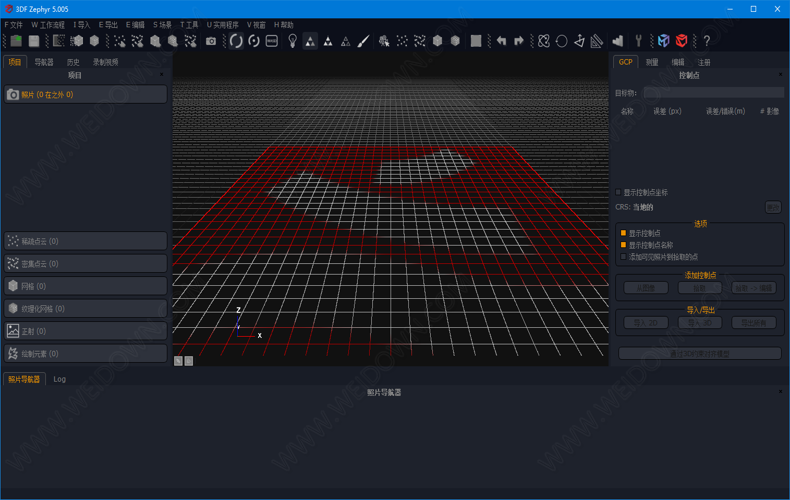Switch to the 导航器 tab
This screenshot has width=790, height=500.
pos(44,62)
